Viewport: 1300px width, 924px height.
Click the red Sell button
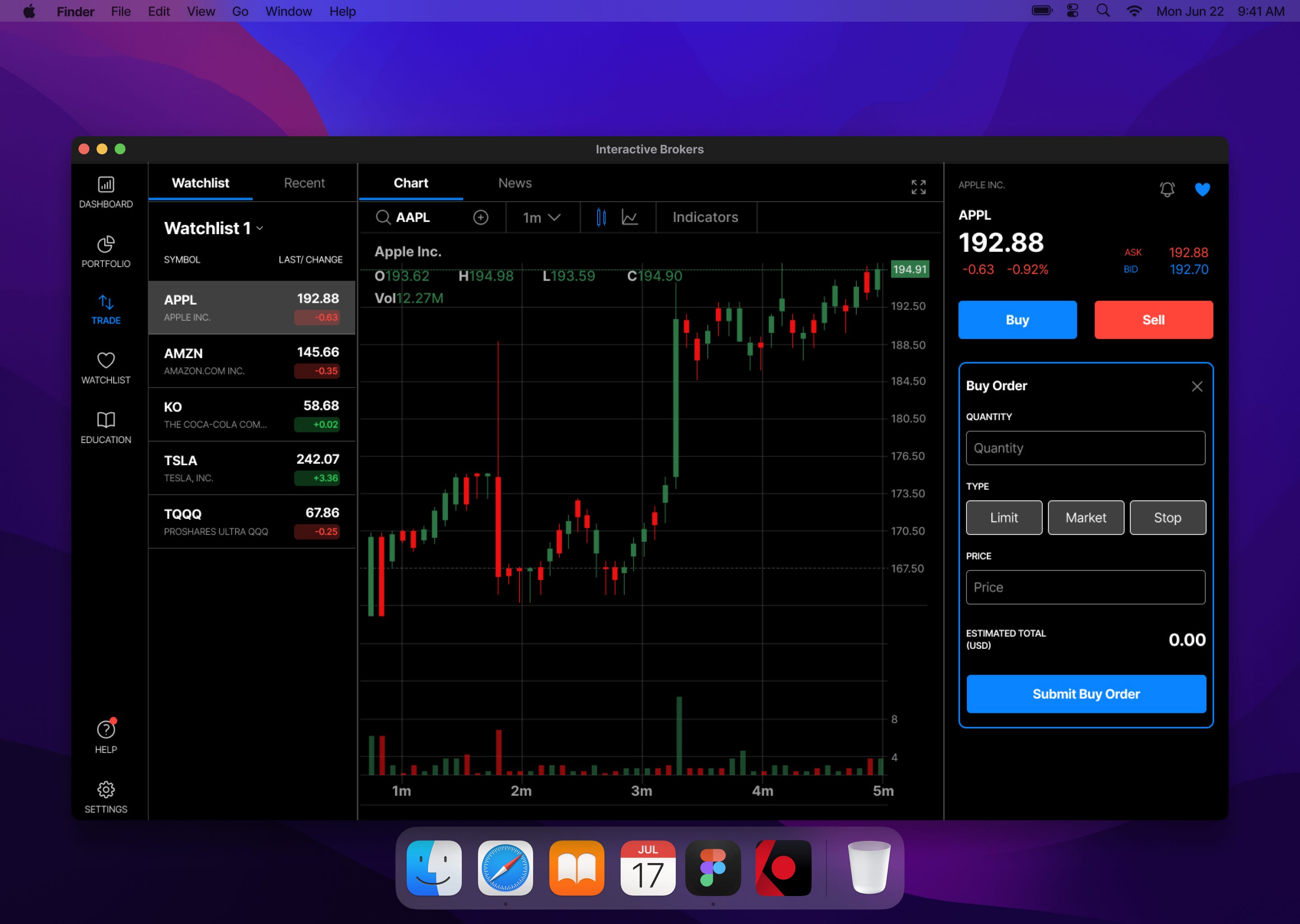tap(1153, 319)
